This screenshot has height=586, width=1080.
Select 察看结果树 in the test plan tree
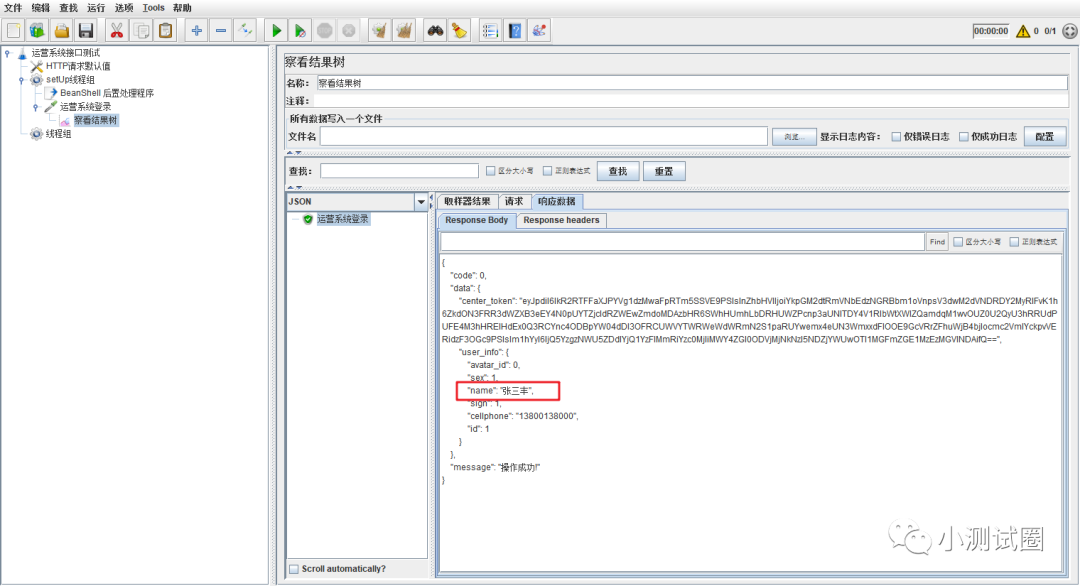pyautogui.click(x=96, y=120)
